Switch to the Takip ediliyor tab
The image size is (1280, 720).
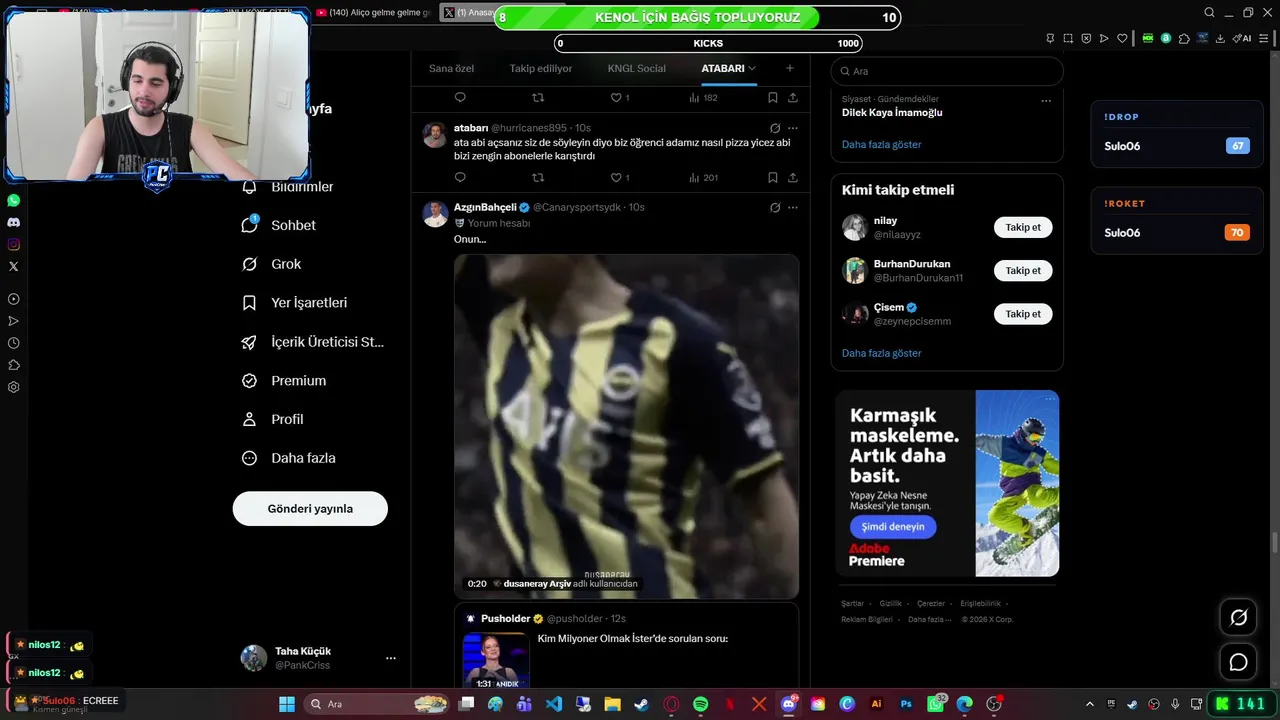tap(541, 69)
